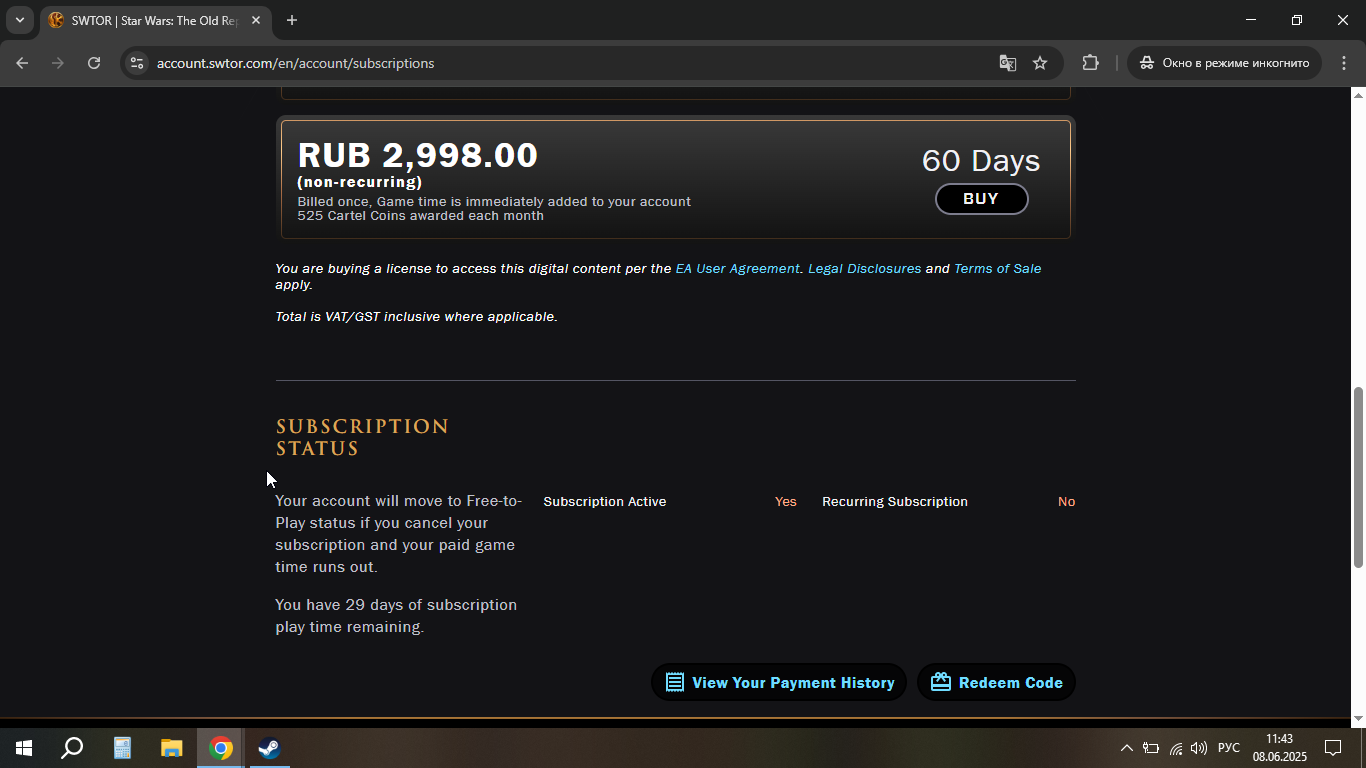Click the Redeem Code button

996,682
